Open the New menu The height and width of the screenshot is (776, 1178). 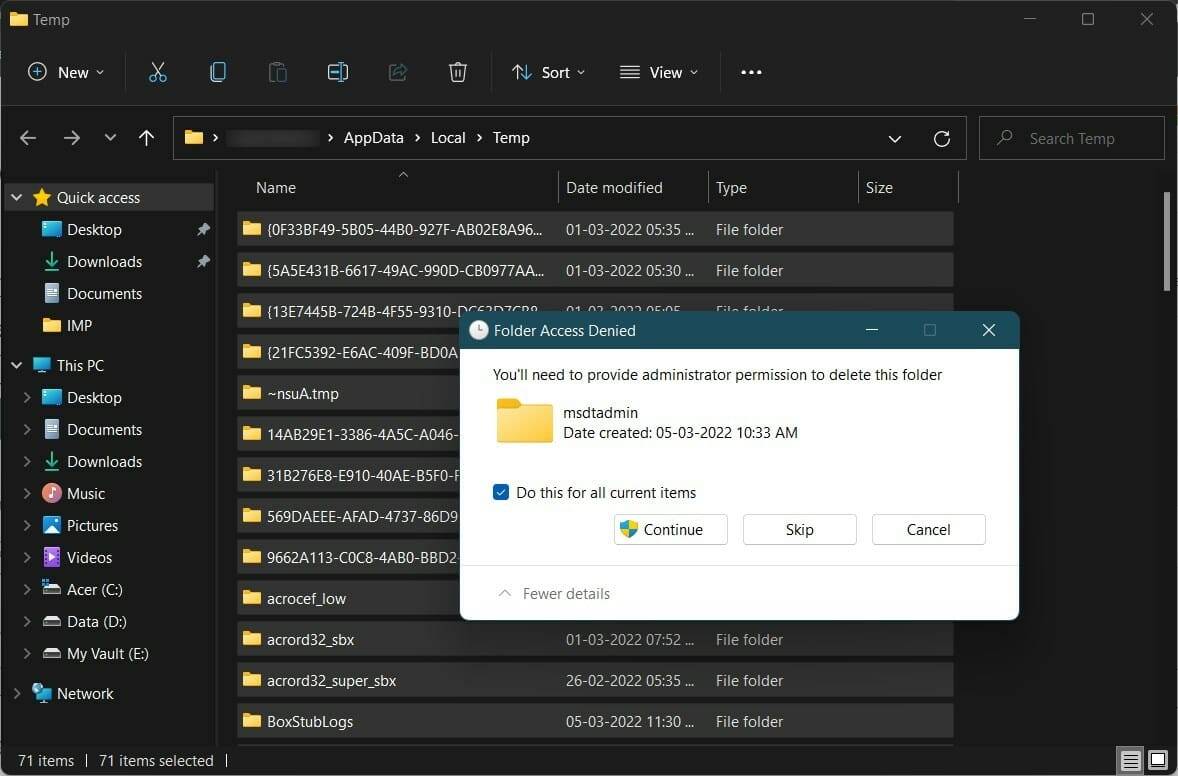65,71
